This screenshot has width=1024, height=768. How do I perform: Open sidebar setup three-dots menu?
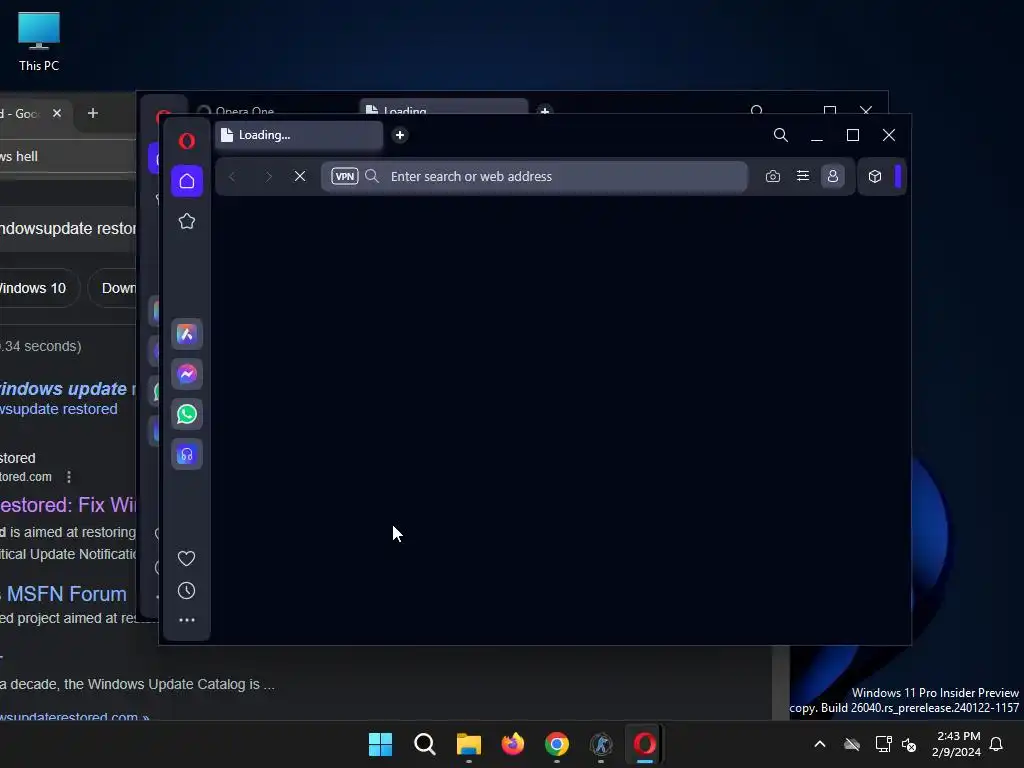pos(187,620)
